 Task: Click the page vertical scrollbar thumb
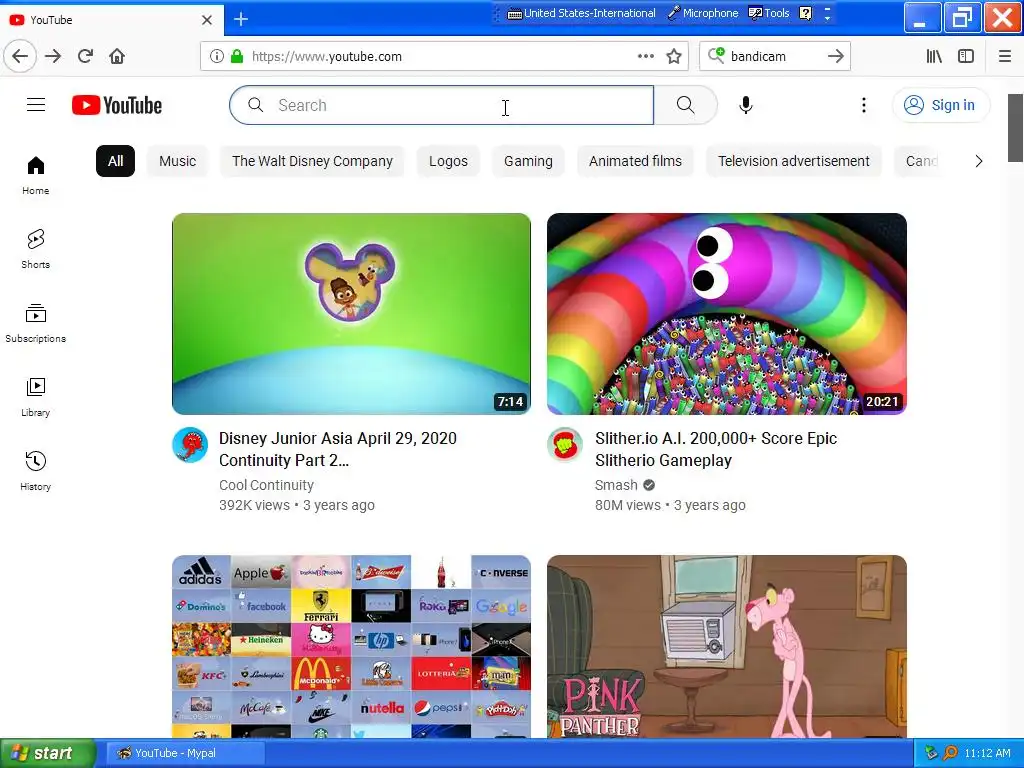(1015, 127)
